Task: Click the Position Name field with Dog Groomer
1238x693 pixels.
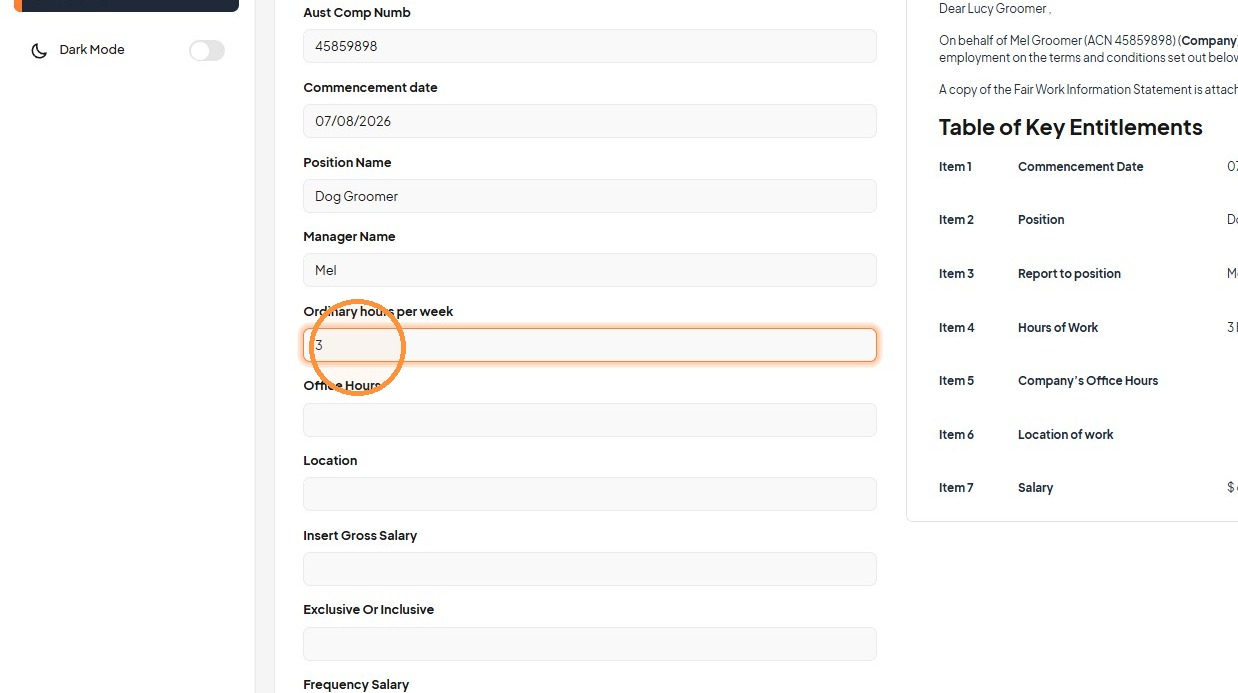Action: pos(589,196)
